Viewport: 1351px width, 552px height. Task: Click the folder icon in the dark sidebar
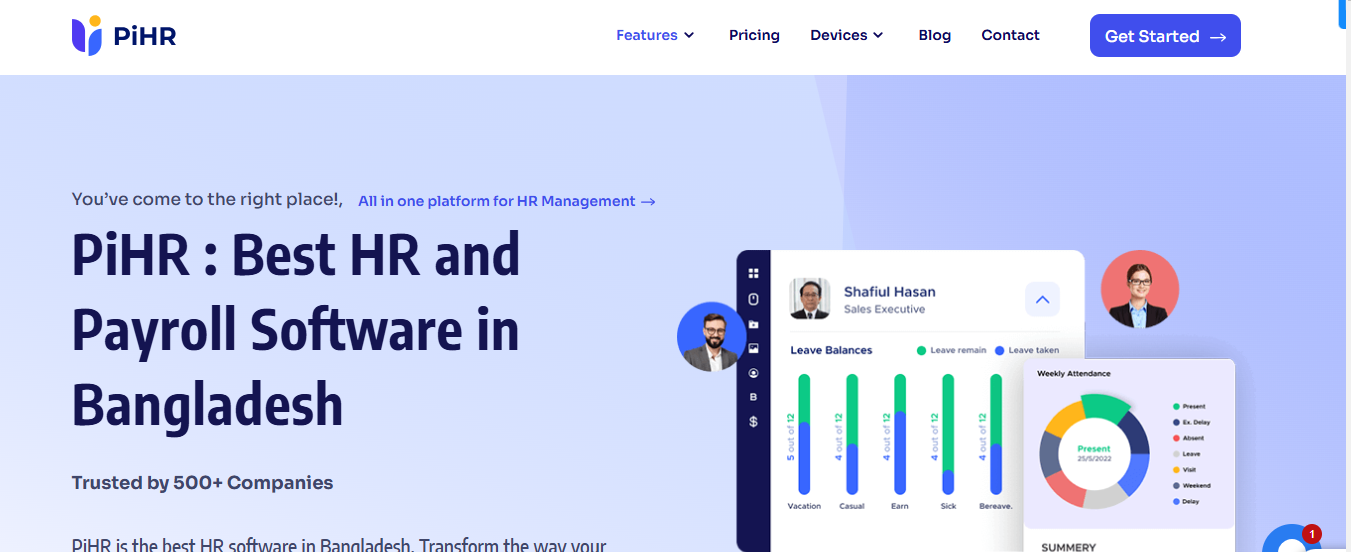coord(754,325)
